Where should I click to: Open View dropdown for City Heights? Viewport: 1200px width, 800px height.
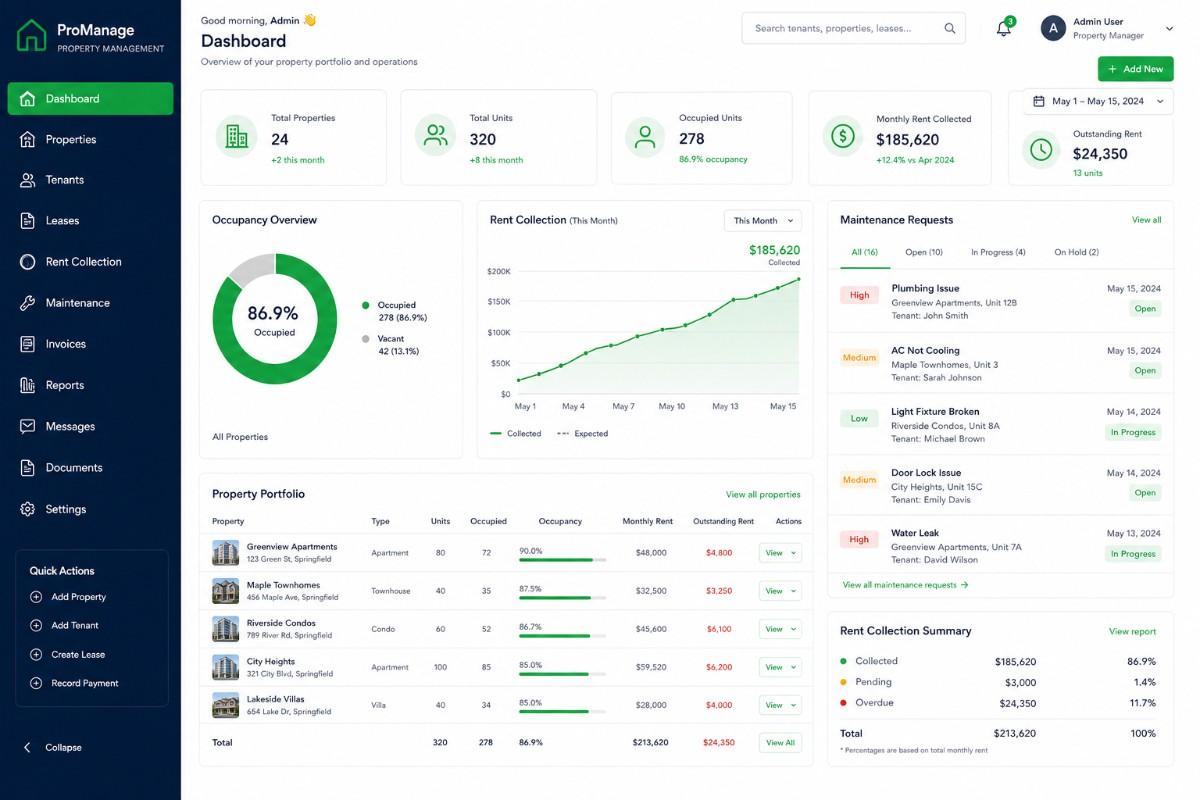[x=780, y=667]
